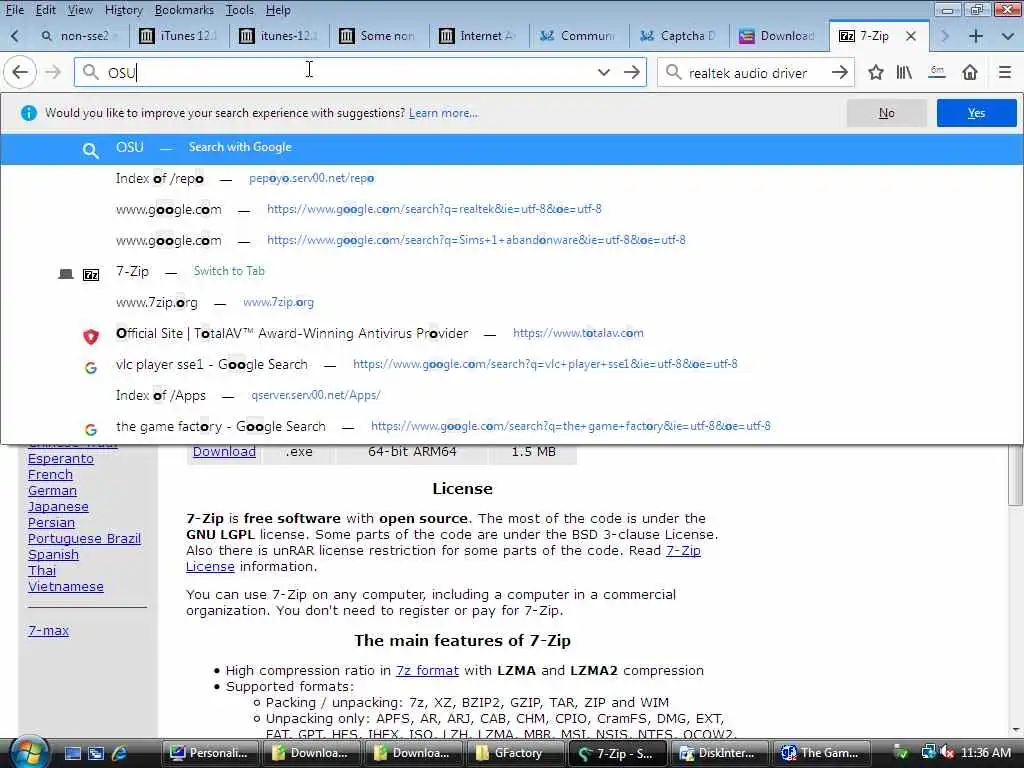Open the 7z format link
The width and height of the screenshot is (1024, 768).
(427, 671)
